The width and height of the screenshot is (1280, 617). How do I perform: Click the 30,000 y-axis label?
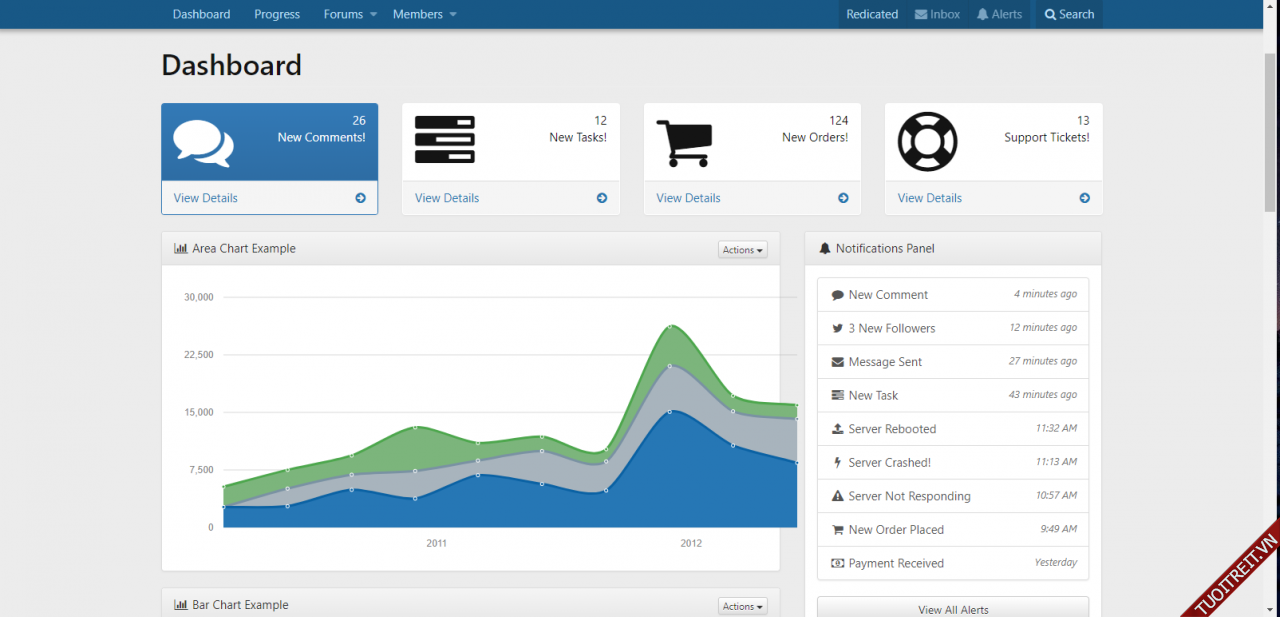(x=199, y=297)
